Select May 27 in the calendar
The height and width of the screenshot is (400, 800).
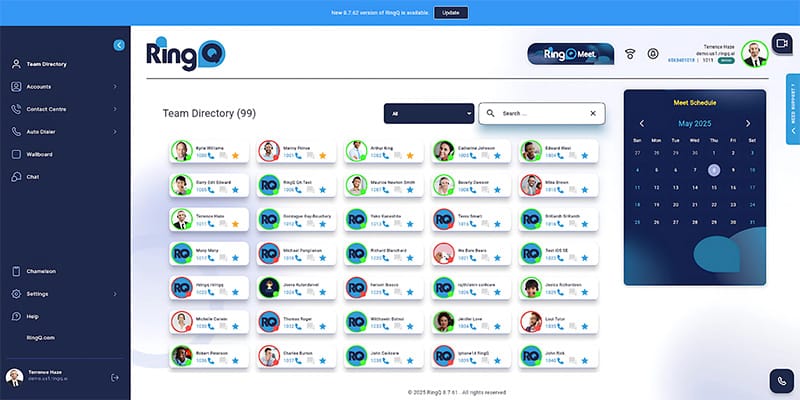pyautogui.click(x=676, y=222)
